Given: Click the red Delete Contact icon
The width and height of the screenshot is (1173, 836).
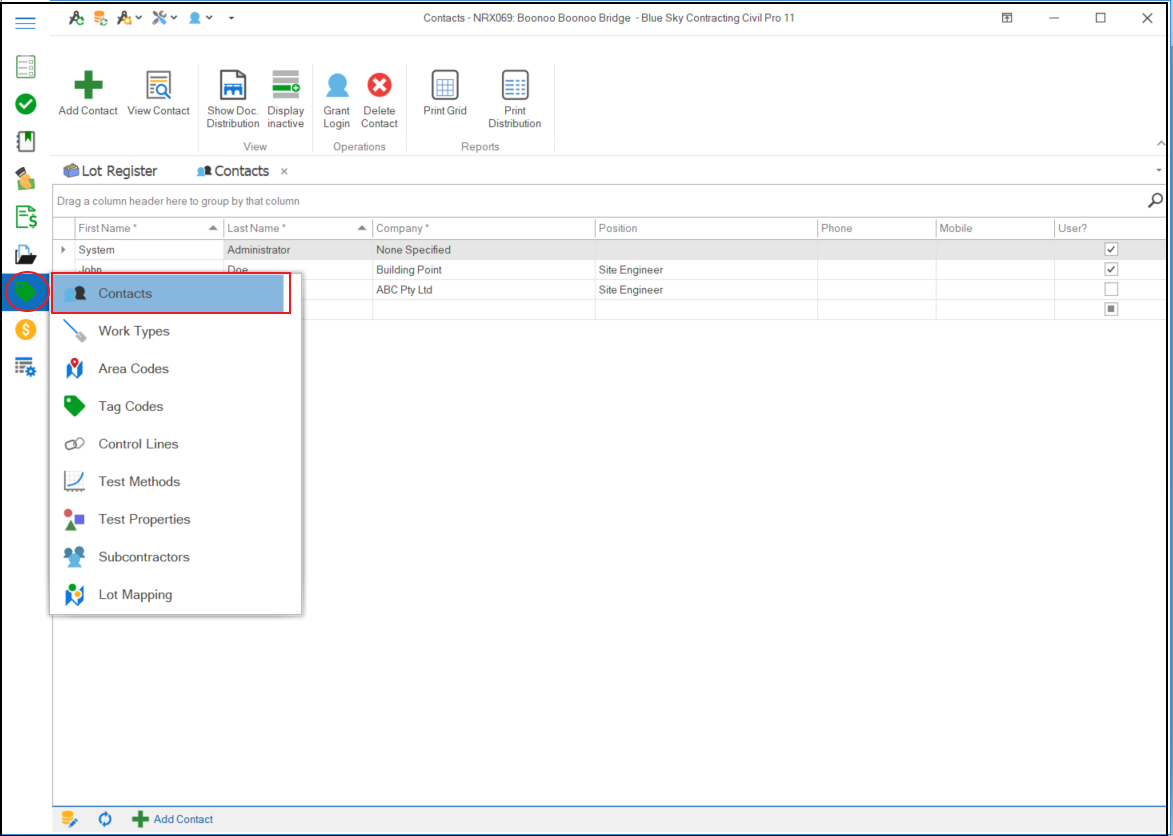Looking at the screenshot, I should (379, 86).
